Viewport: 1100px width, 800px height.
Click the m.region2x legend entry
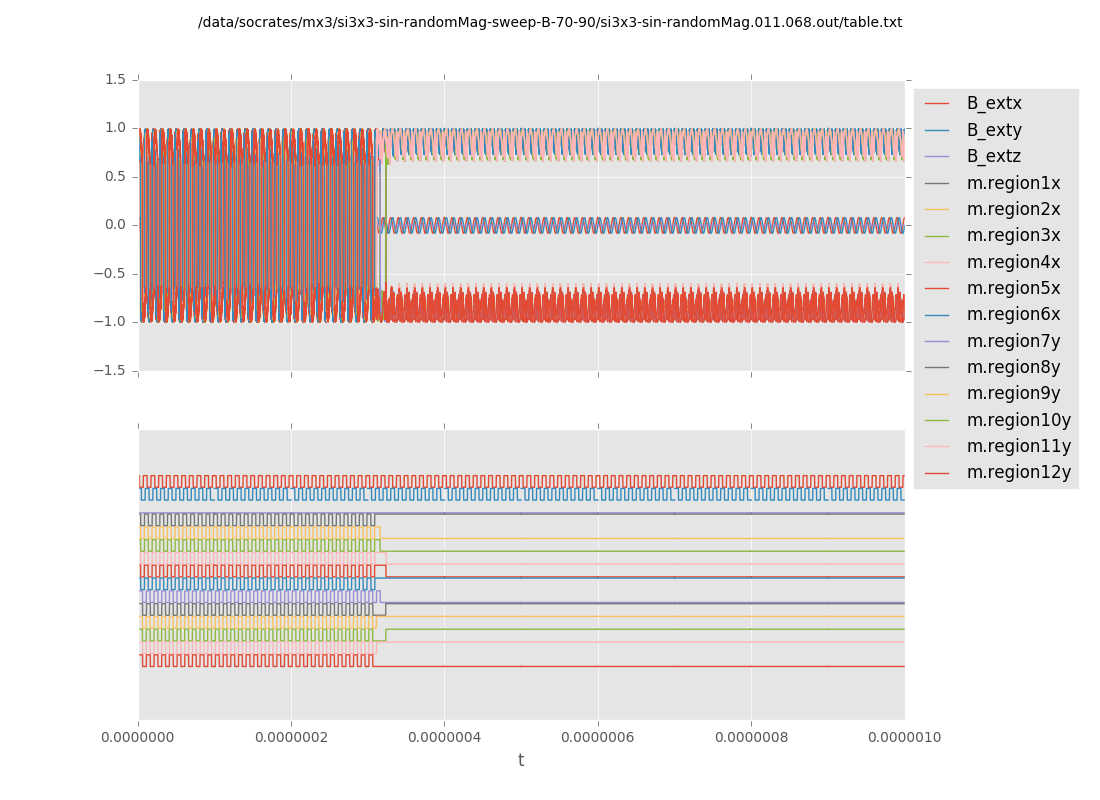[1013, 209]
